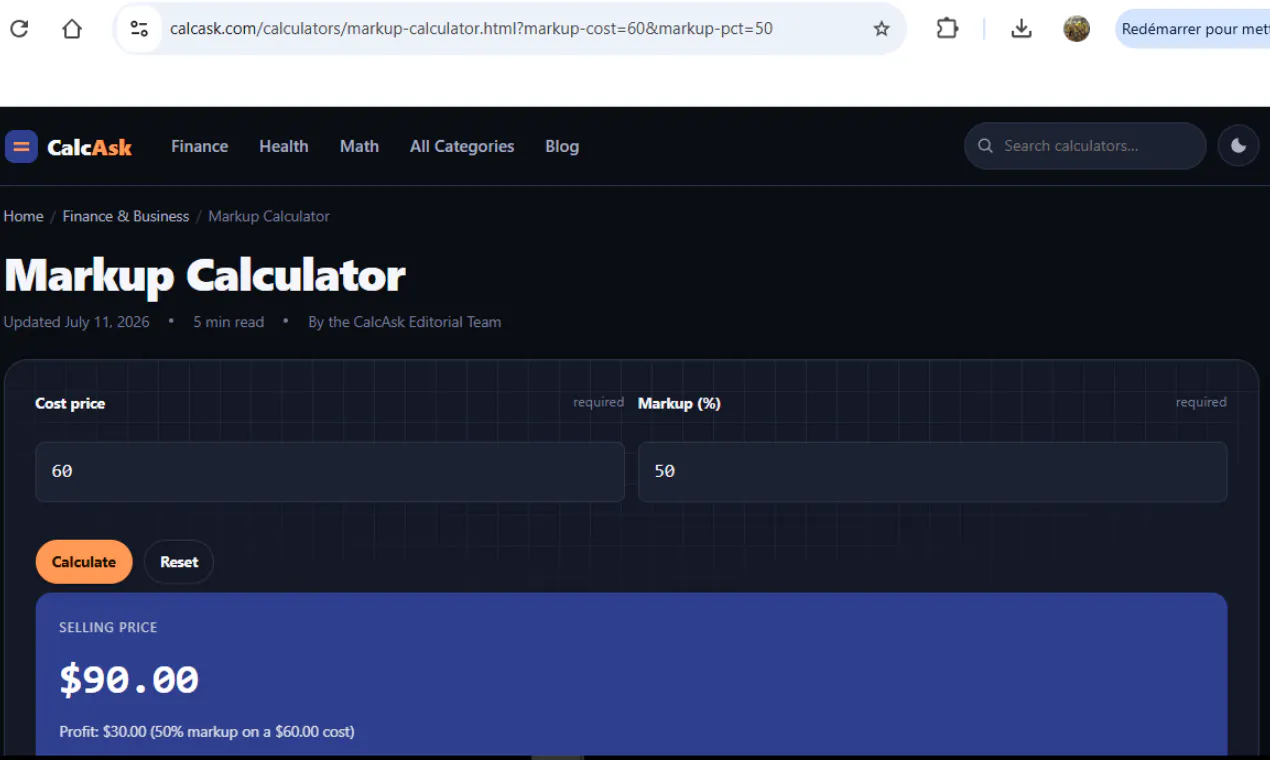
Task: Reload the page with browser refresh icon
Action: tap(19, 29)
